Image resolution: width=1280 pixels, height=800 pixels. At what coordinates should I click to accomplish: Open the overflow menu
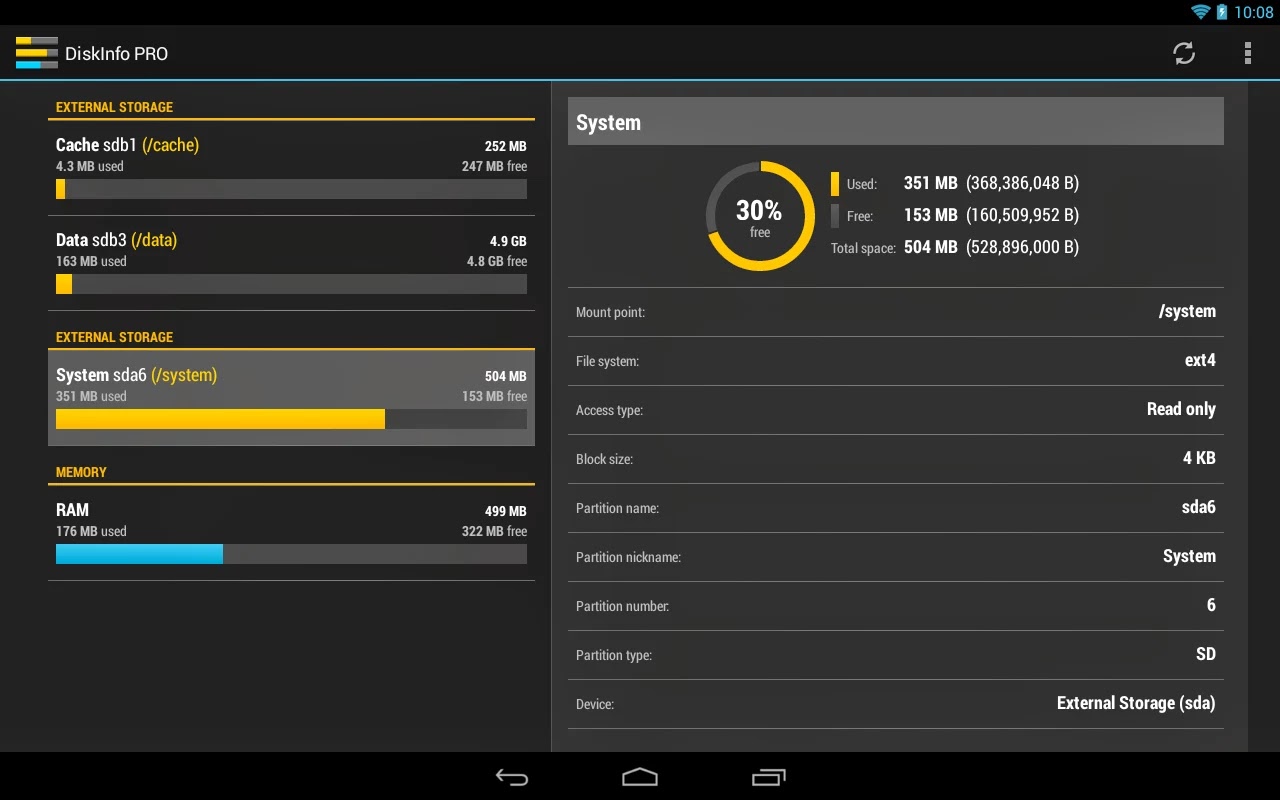[x=1248, y=52]
